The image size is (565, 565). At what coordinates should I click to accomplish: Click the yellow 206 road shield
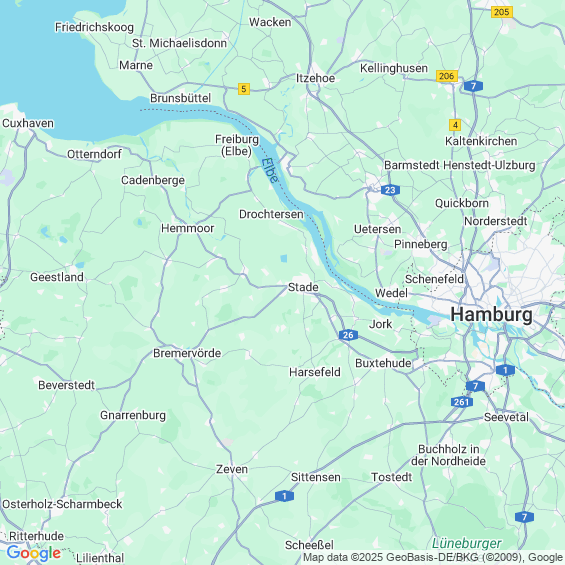tap(447, 76)
